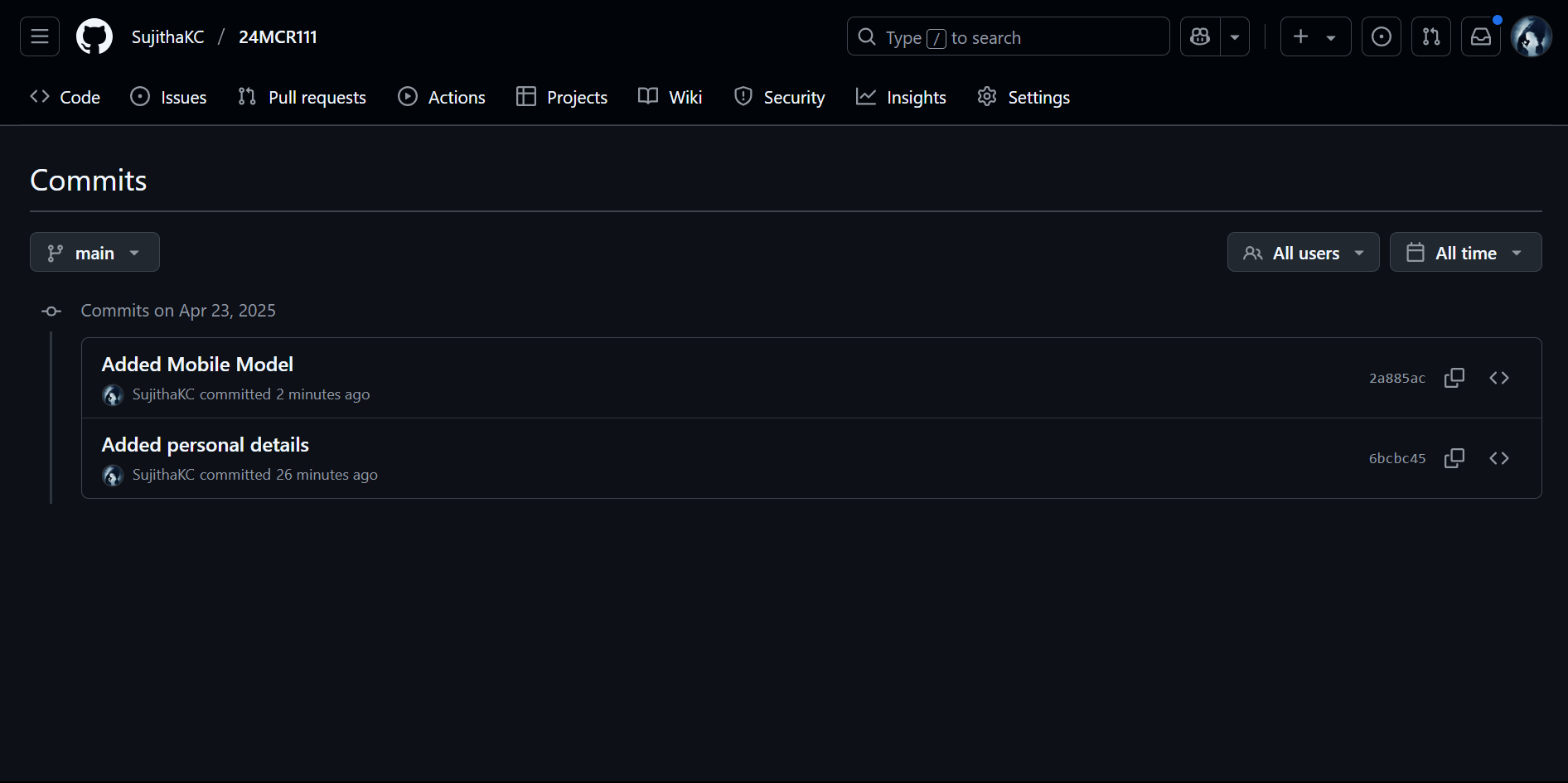
Task: Click SujithaKC author on Mobile Model commit
Action: pos(163,394)
